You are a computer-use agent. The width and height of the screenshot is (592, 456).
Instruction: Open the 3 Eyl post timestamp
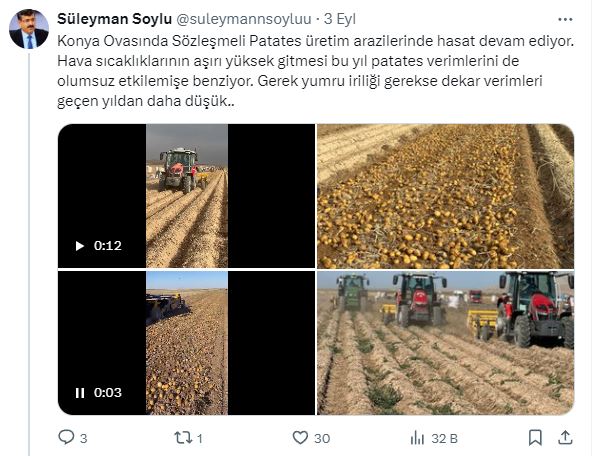coord(340,19)
